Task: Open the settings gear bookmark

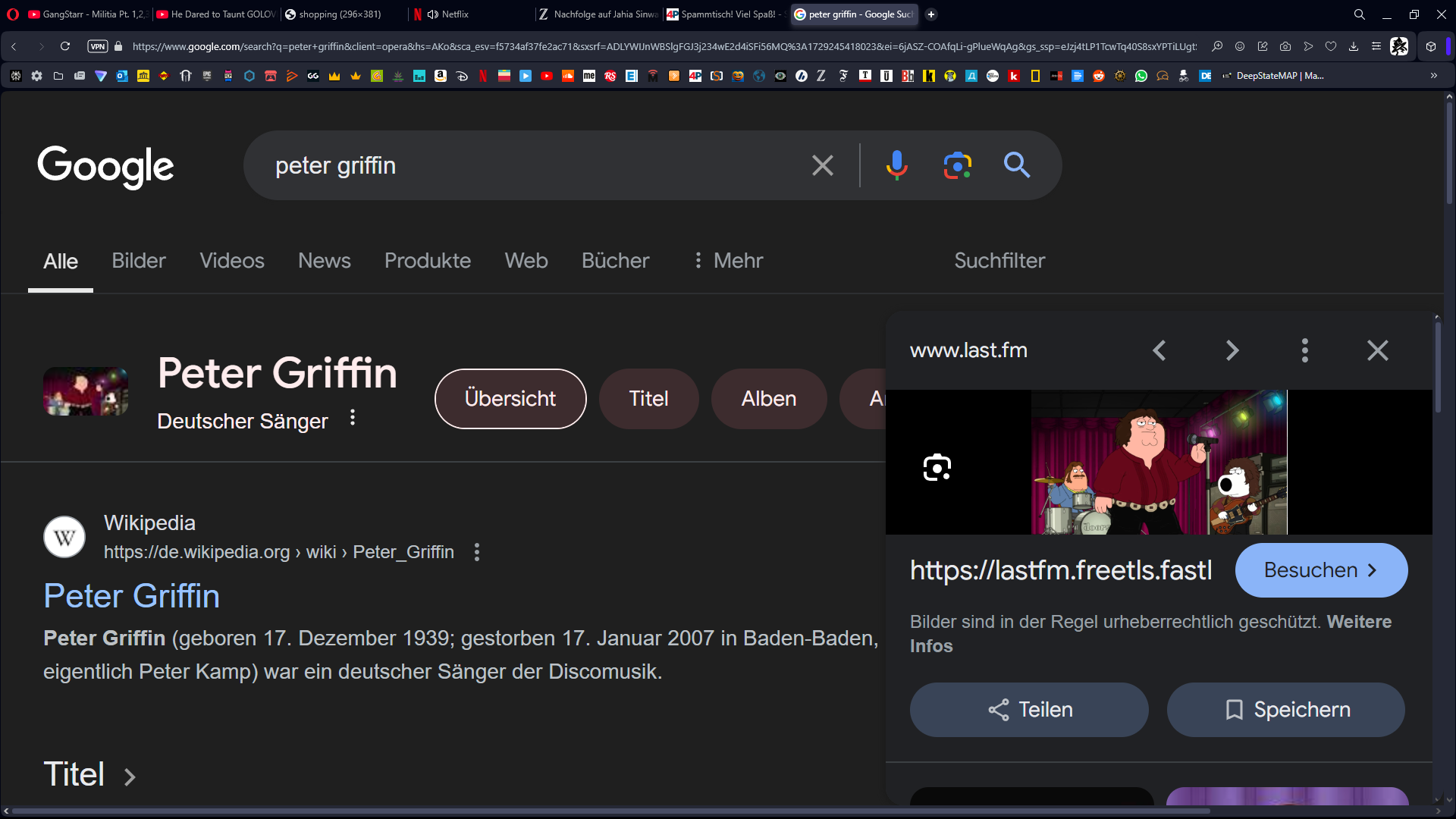Action: click(x=36, y=76)
